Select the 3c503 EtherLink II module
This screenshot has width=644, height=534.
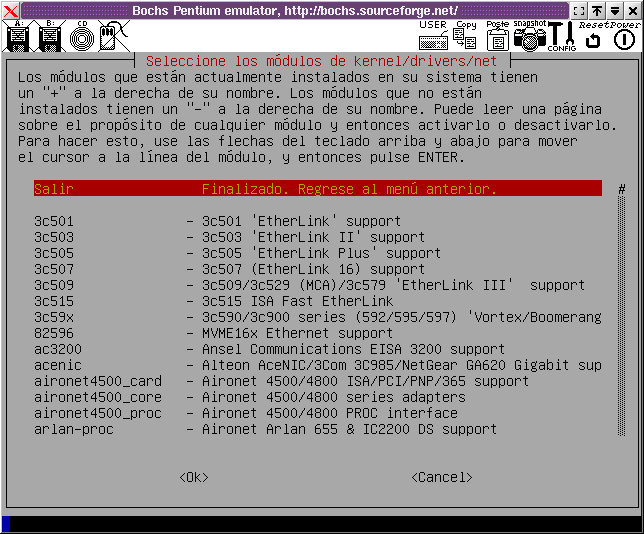click(x=318, y=237)
